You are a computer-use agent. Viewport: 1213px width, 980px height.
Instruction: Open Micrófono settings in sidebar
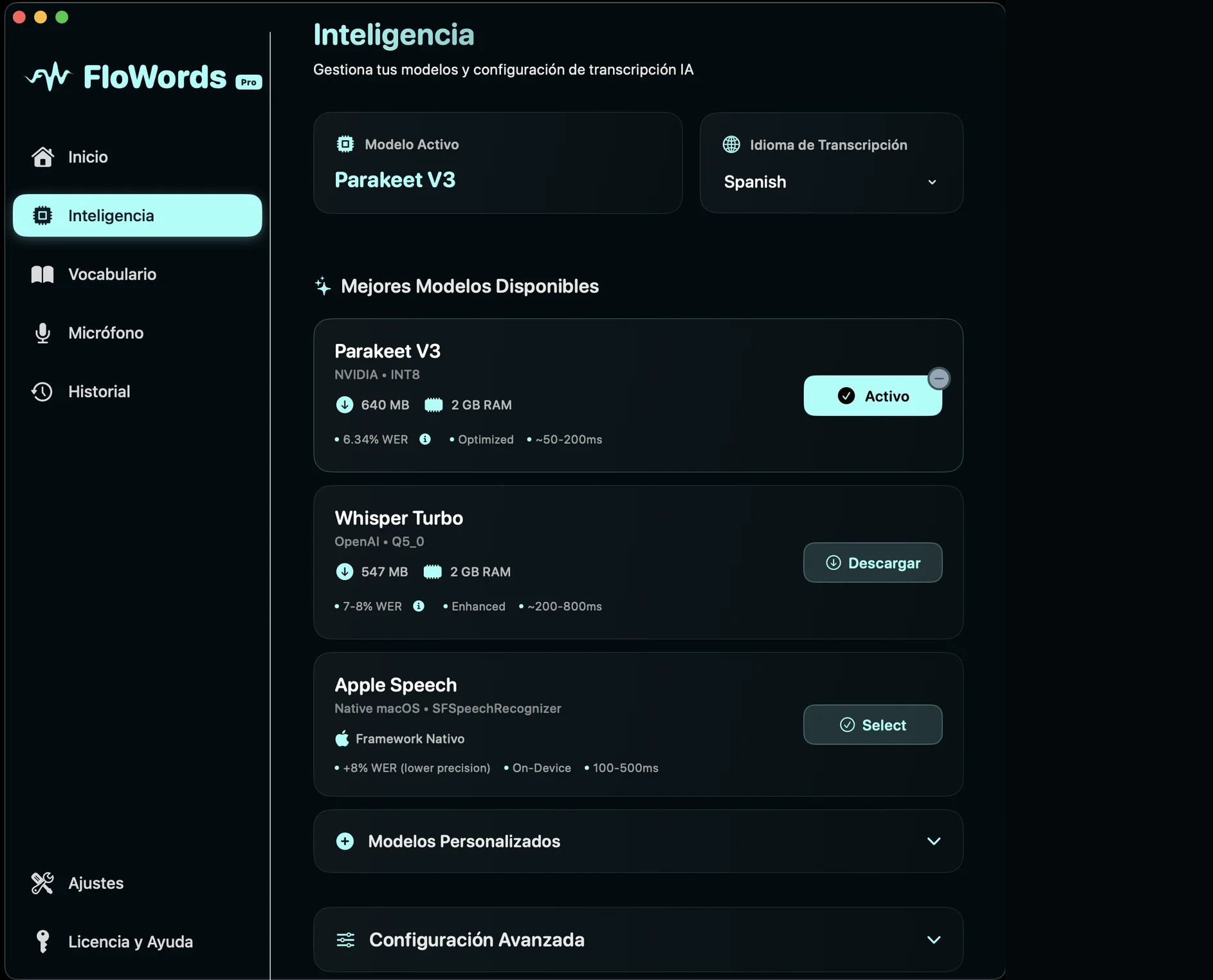(x=105, y=333)
